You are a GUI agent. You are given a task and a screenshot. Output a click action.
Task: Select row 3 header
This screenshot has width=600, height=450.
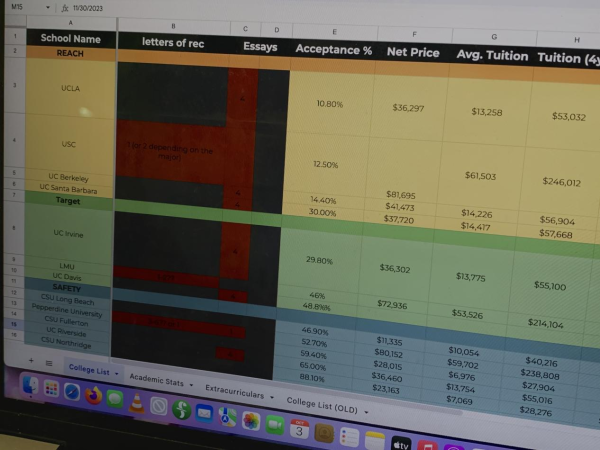click(15, 85)
